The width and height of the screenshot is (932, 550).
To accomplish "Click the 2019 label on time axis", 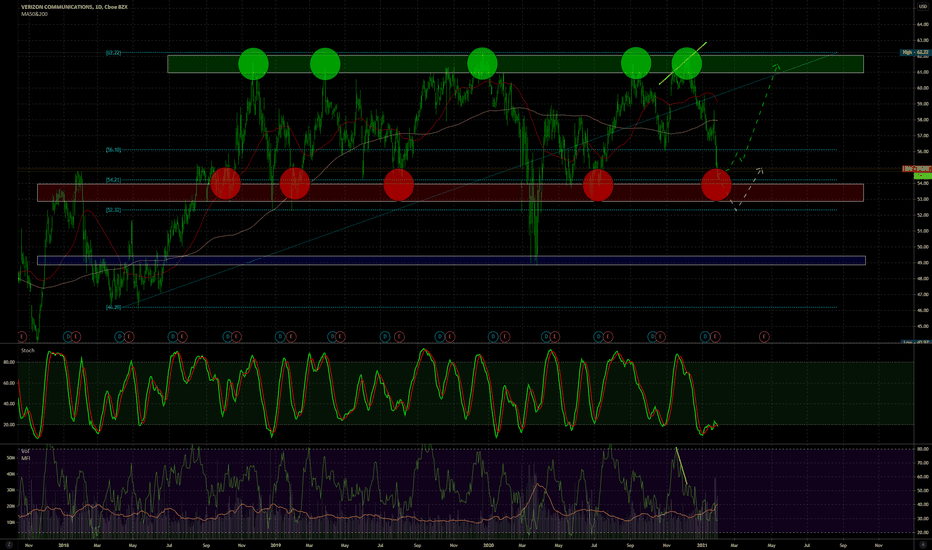I will pos(276,545).
